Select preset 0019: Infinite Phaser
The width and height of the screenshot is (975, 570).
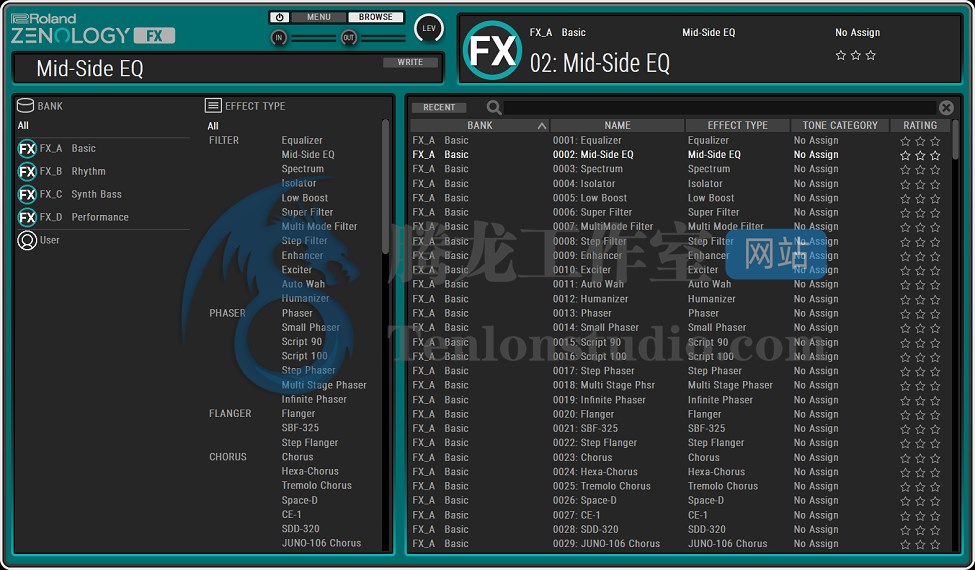click(599, 400)
